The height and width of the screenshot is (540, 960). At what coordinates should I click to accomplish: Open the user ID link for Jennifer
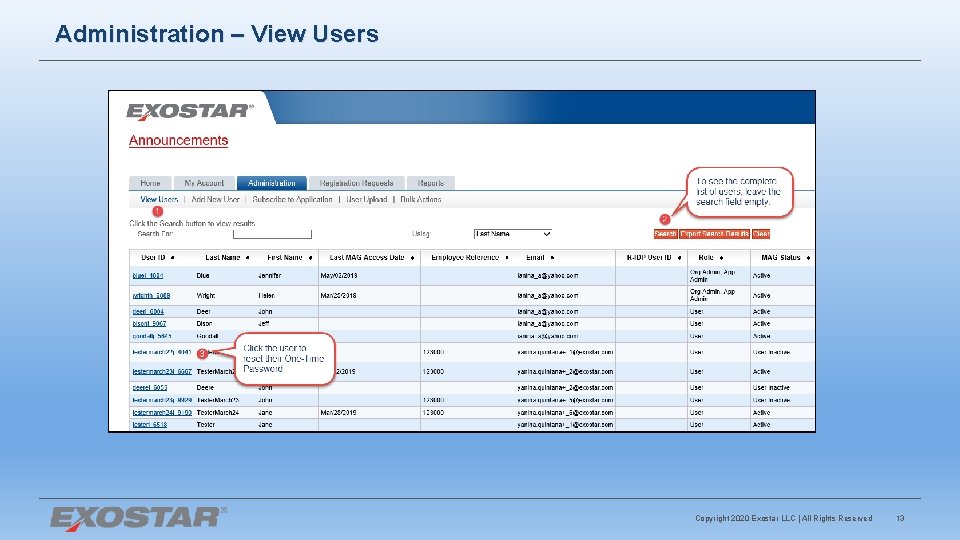coord(148,276)
